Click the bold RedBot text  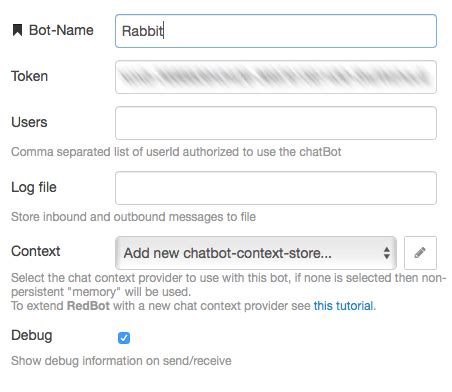(88, 306)
